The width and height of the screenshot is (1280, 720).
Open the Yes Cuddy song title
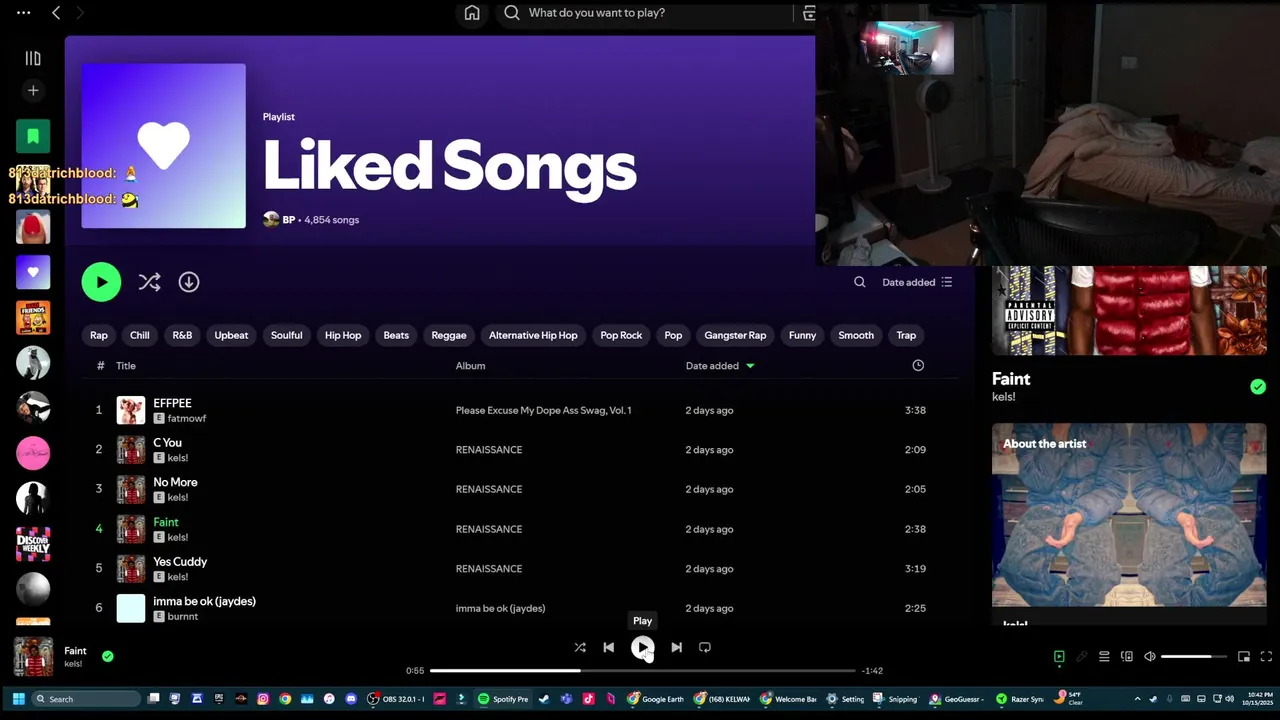[x=180, y=562]
